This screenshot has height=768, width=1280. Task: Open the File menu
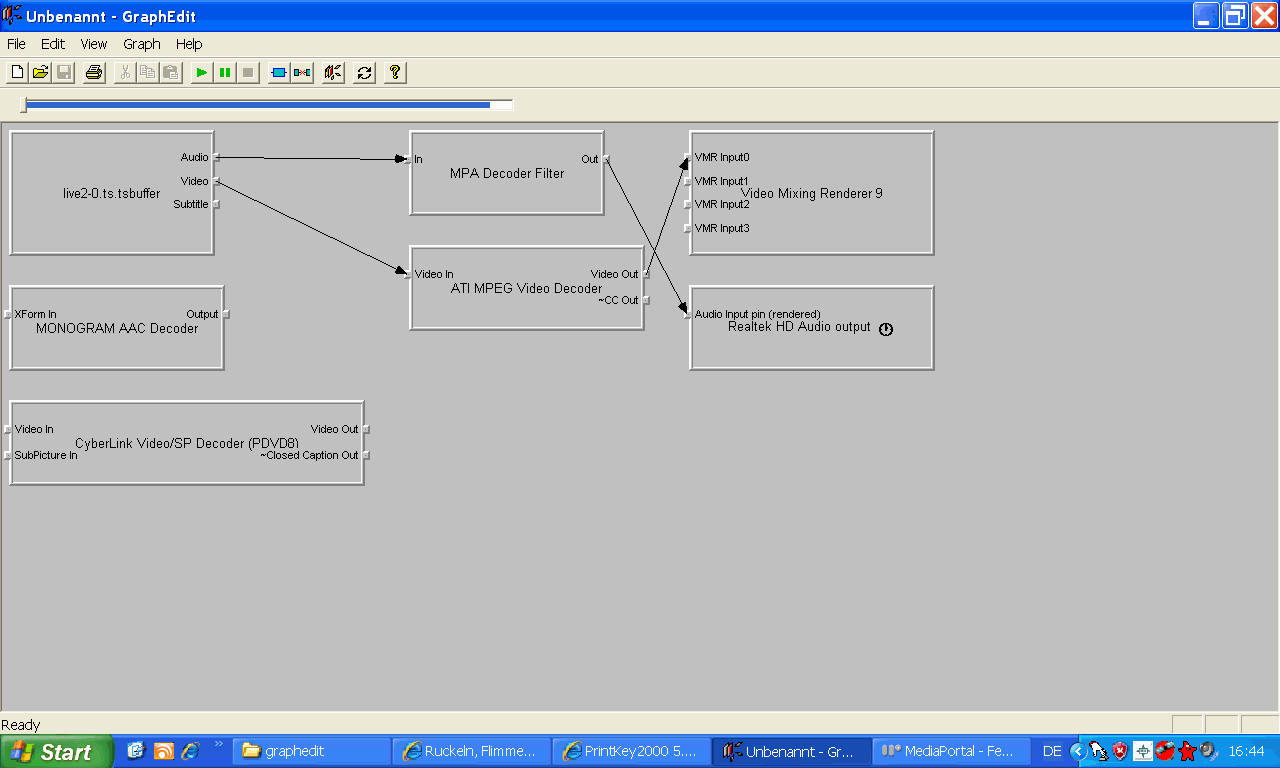16,44
